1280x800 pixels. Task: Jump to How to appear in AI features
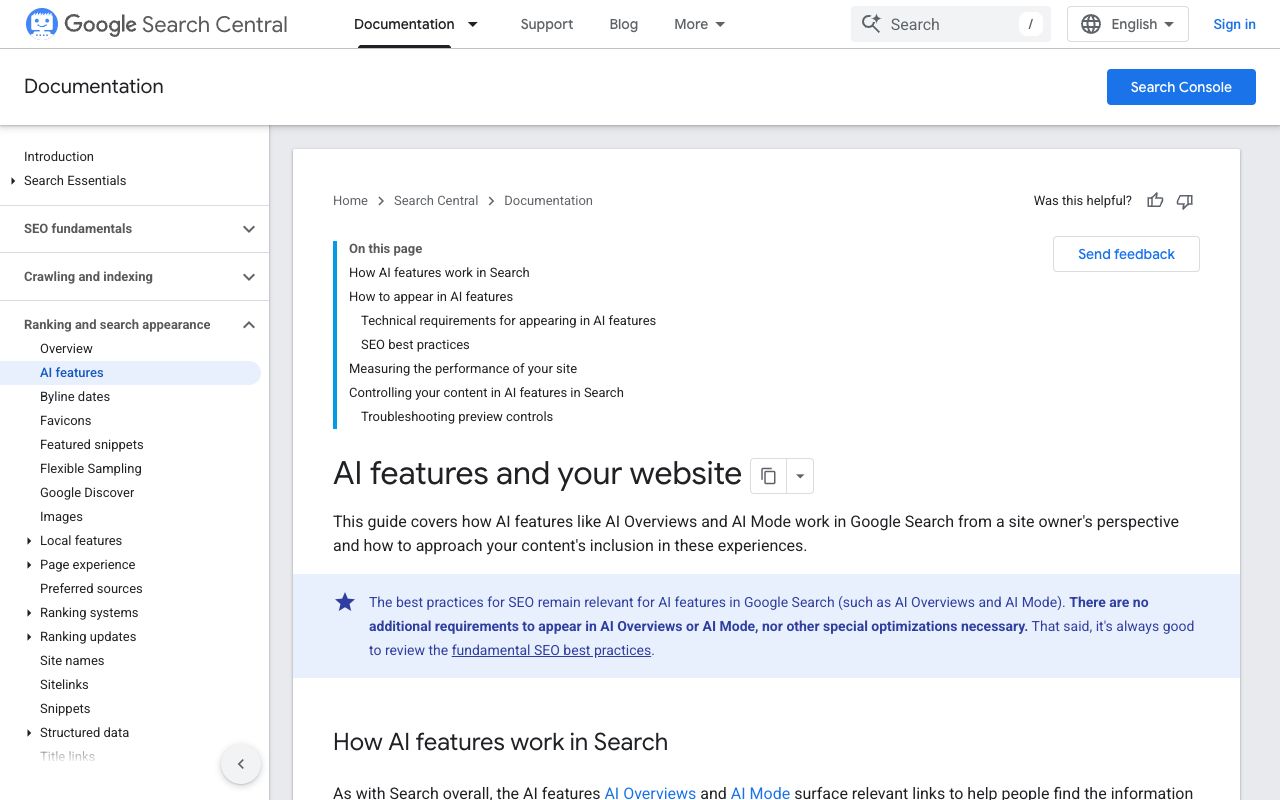[x=431, y=297]
